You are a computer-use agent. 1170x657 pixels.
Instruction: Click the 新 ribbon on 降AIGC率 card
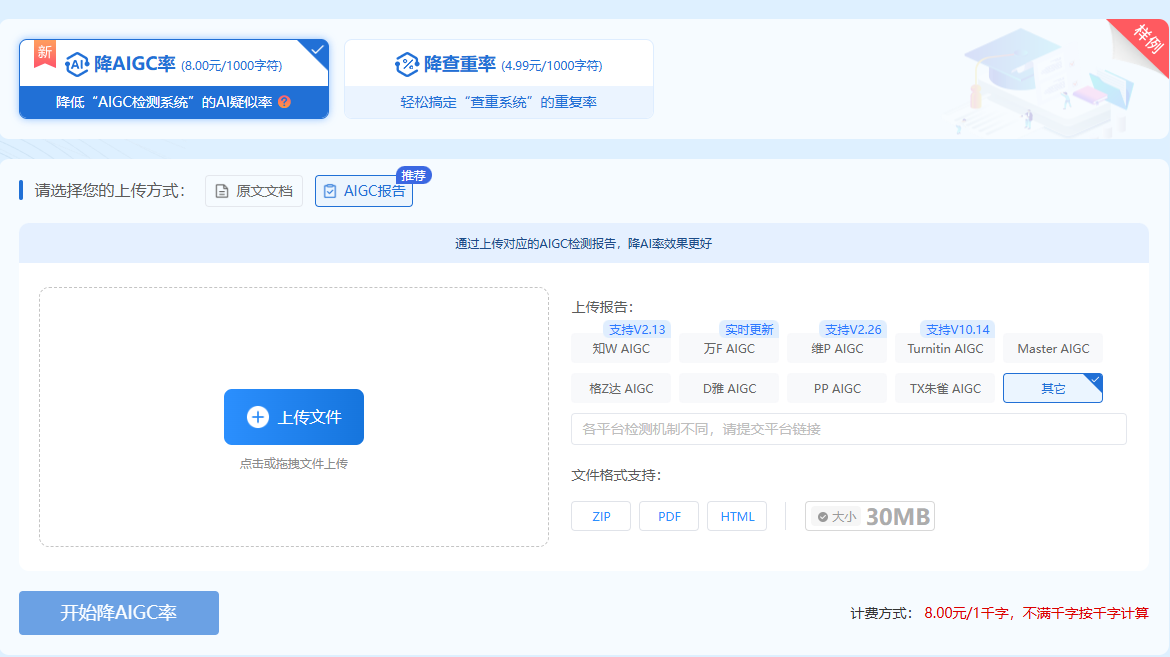[45, 53]
